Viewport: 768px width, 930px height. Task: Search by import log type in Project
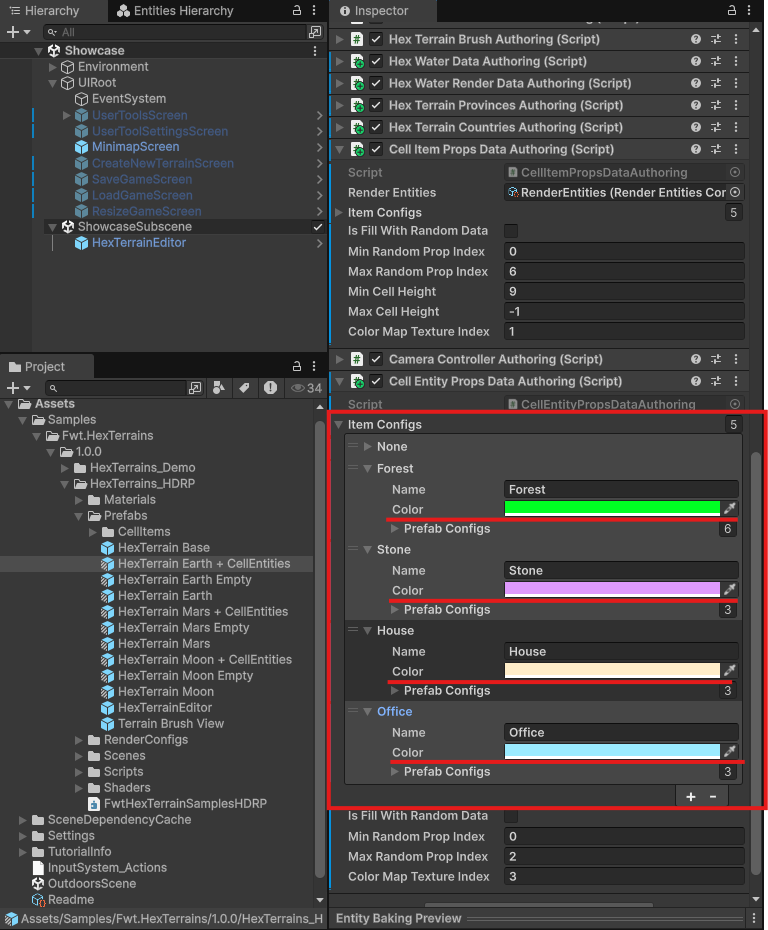270,388
